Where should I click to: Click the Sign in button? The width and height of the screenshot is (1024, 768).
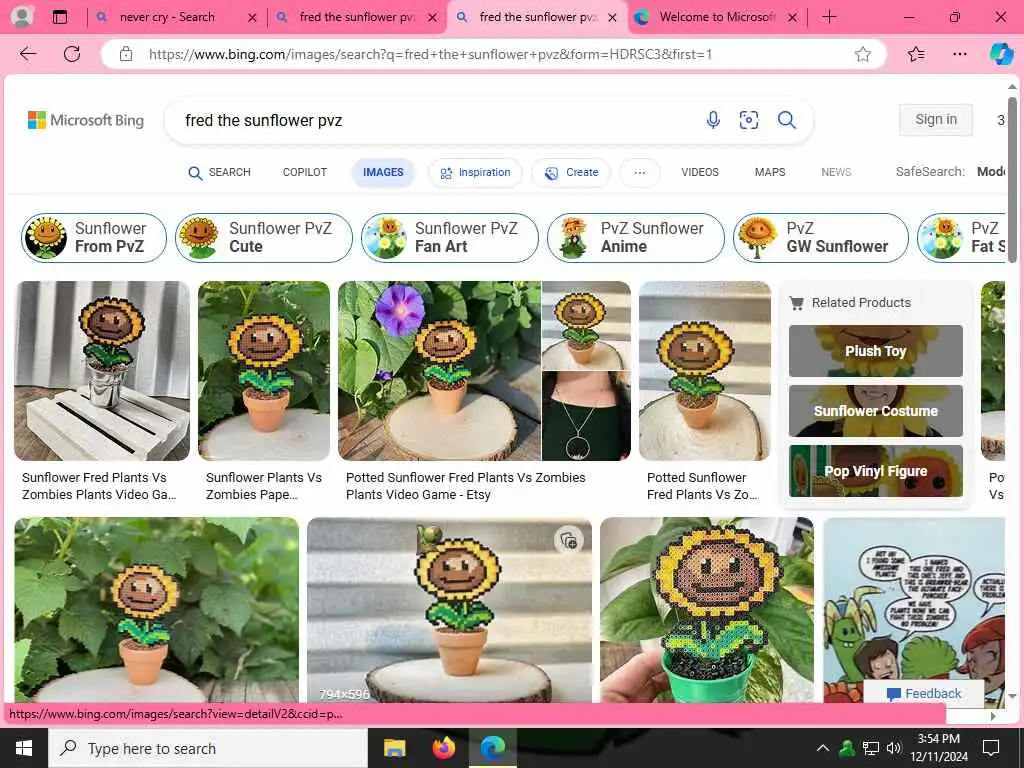pyautogui.click(x=936, y=120)
